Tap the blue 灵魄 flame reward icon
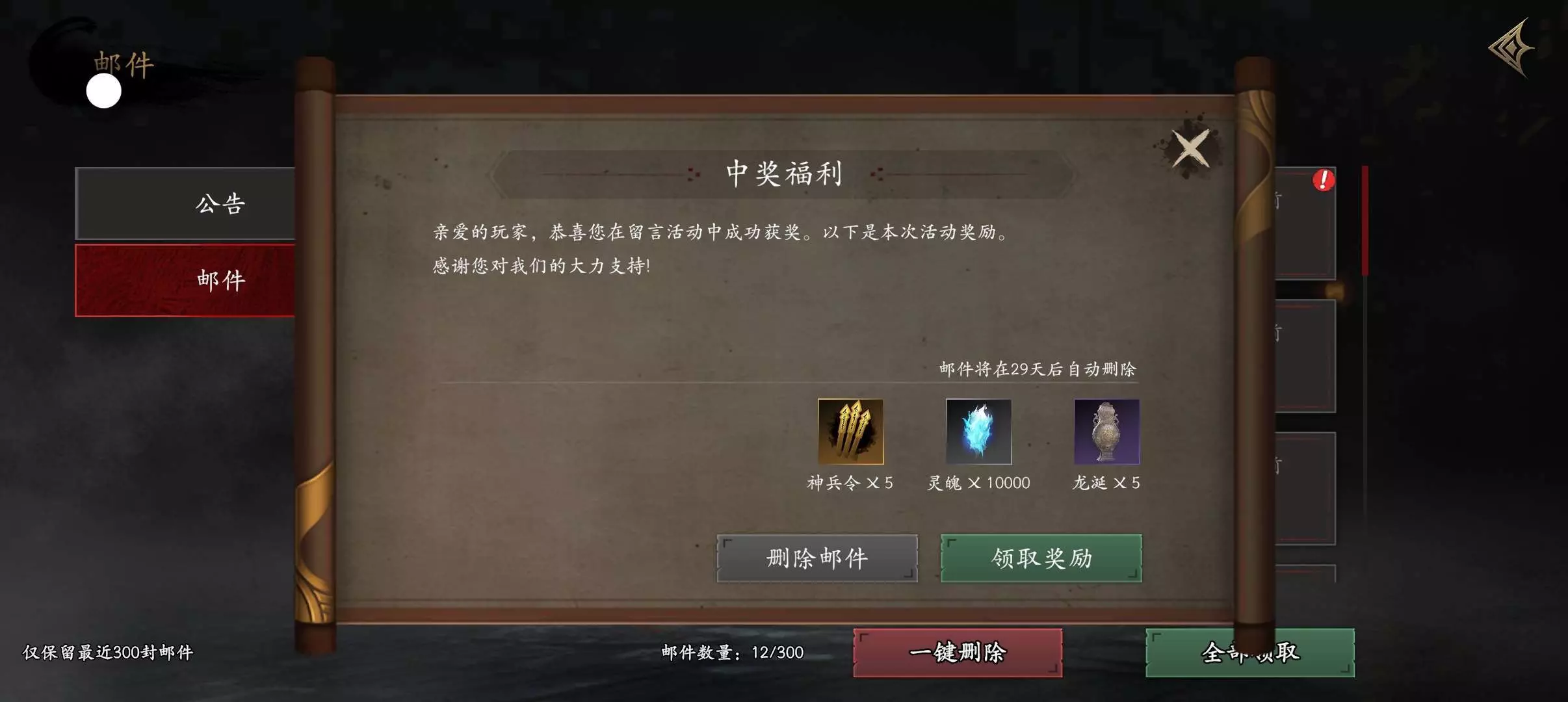The height and width of the screenshot is (702, 1568). (x=978, y=432)
